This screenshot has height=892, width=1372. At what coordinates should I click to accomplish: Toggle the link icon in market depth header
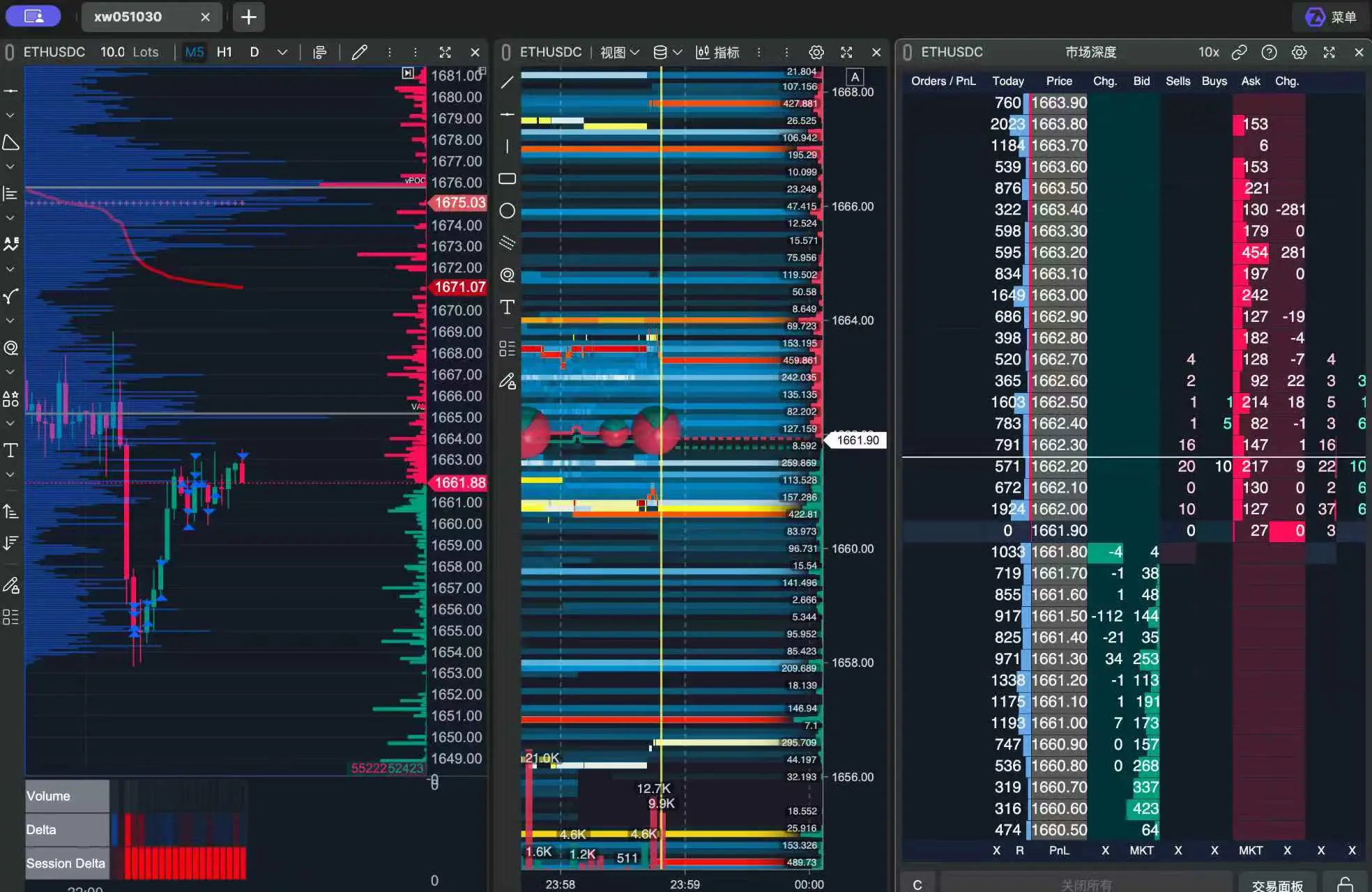1239,52
